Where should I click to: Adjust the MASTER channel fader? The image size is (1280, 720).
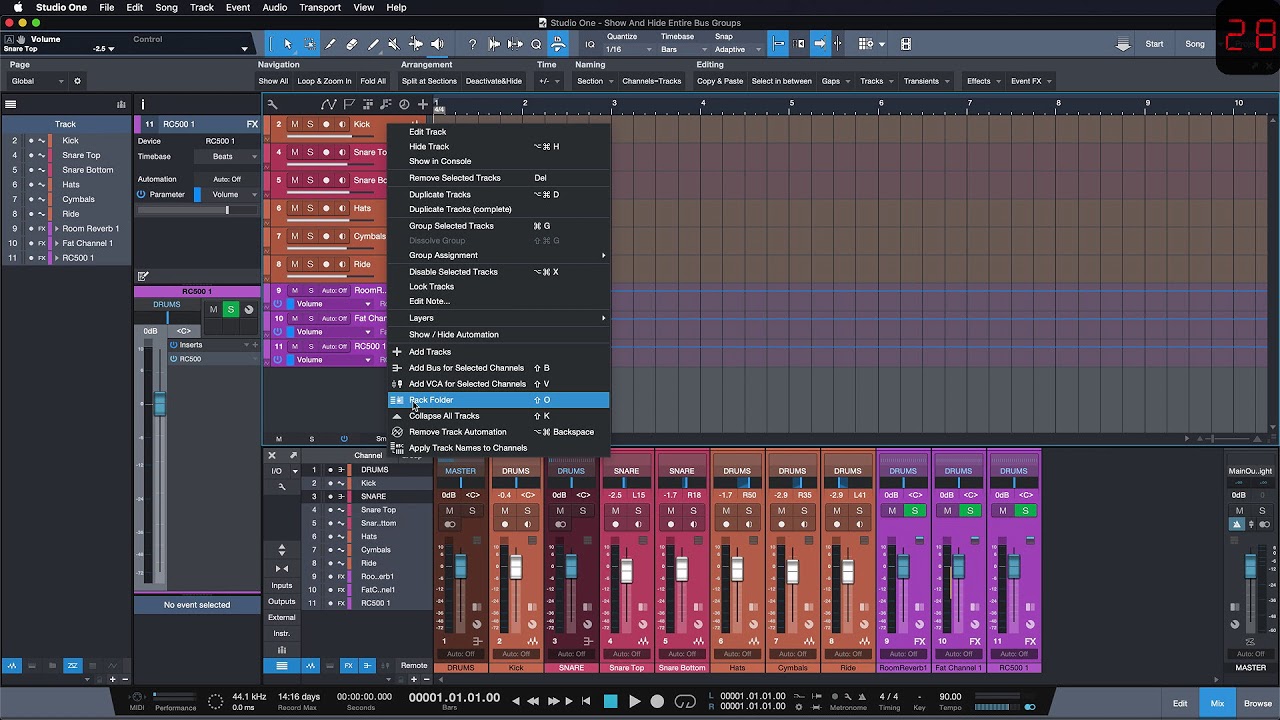[1250, 566]
